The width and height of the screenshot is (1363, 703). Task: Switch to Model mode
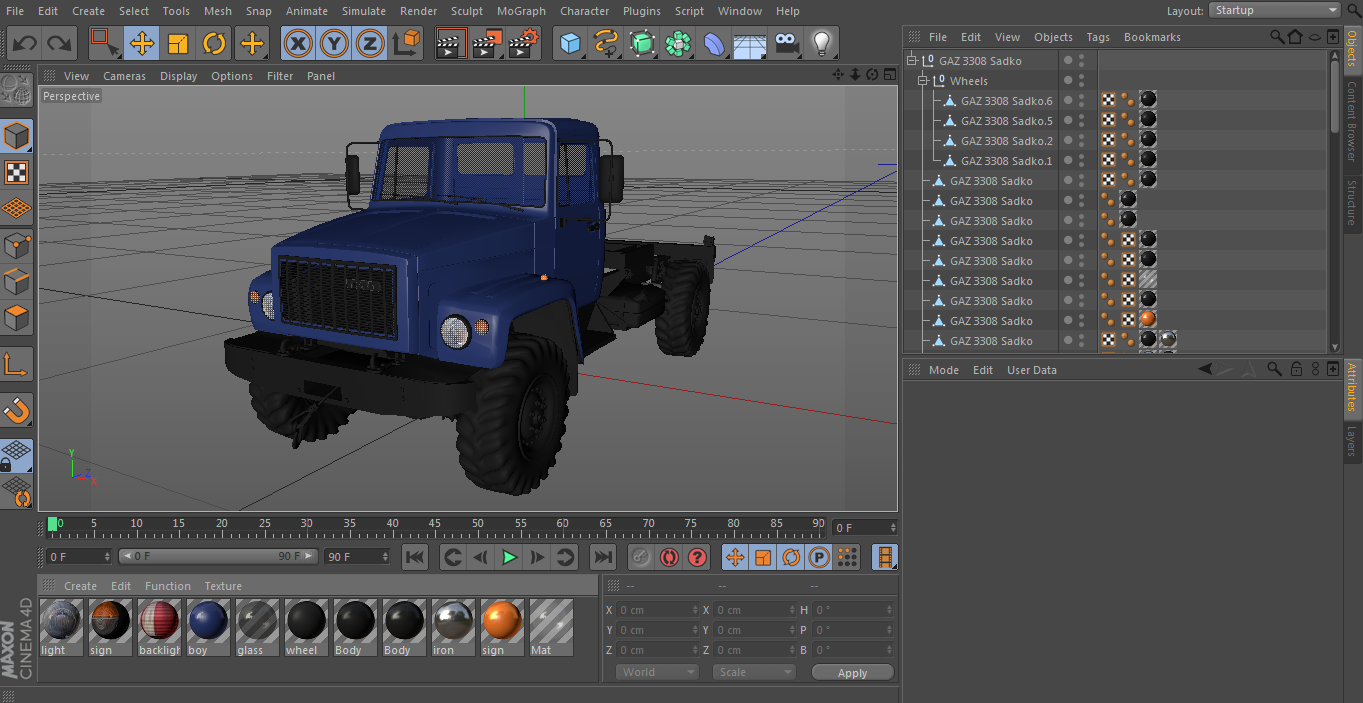click(17, 135)
